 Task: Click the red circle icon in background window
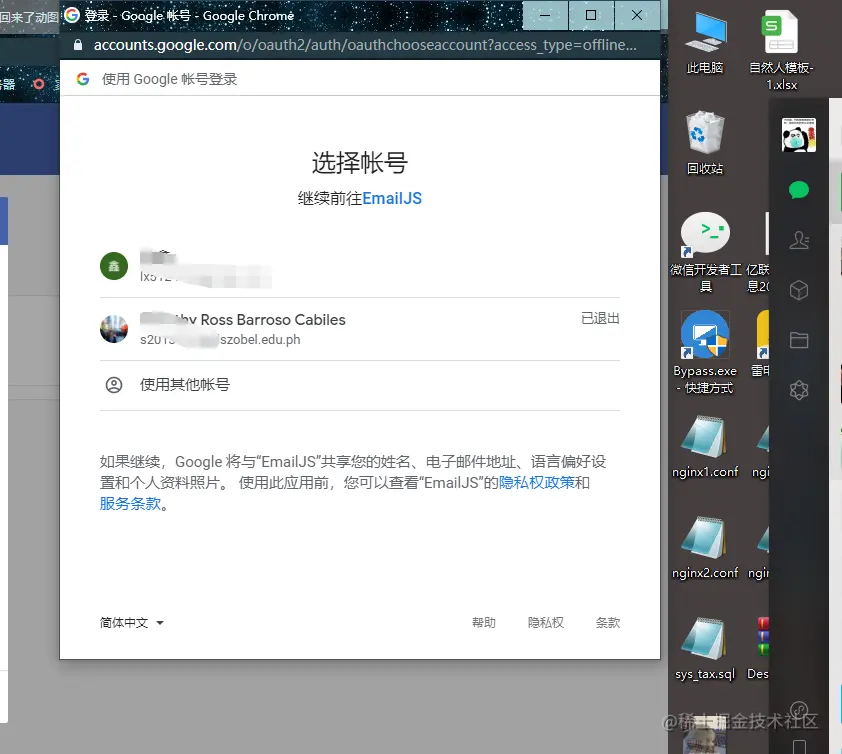(39, 84)
